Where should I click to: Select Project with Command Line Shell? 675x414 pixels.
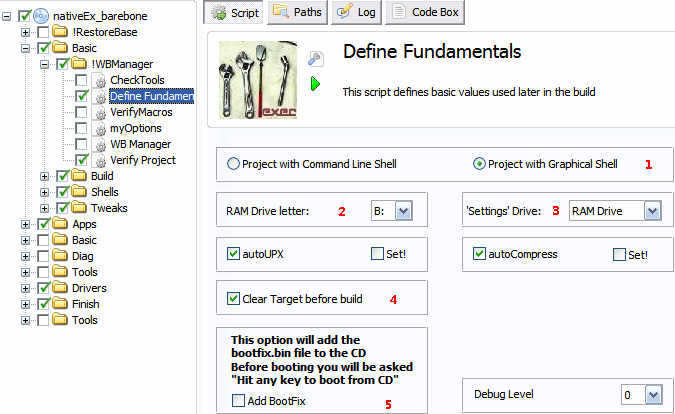coord(233,164)
